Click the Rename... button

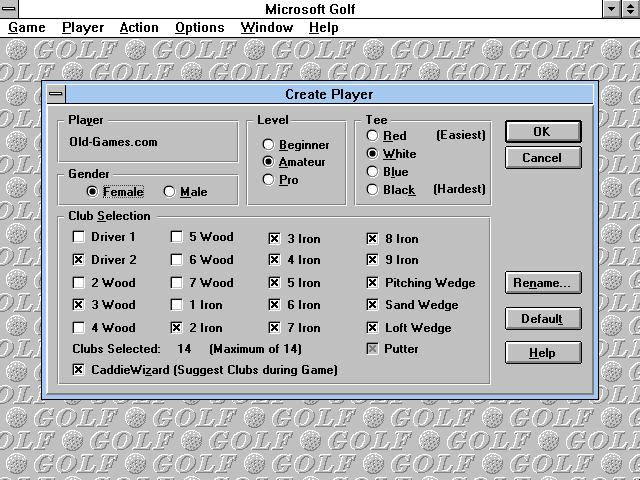(x=543, y=282)
